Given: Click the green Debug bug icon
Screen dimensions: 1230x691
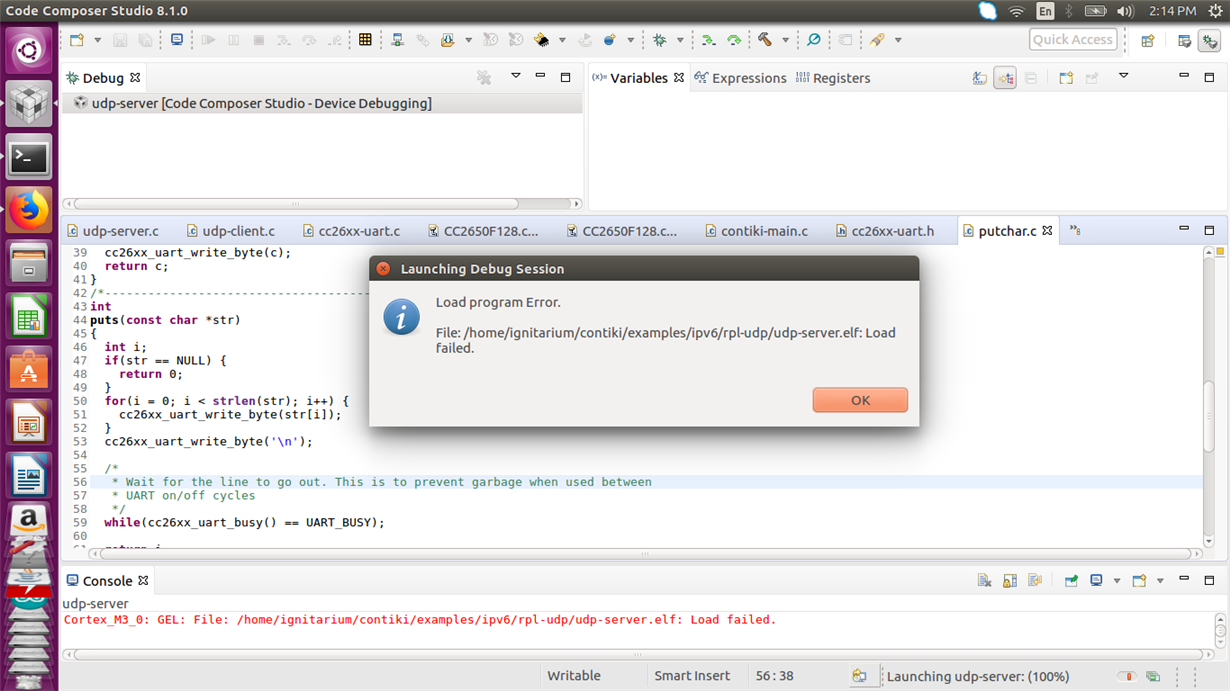Looking at the screenshot, I should pyautogui.click(x=659, y=40).
